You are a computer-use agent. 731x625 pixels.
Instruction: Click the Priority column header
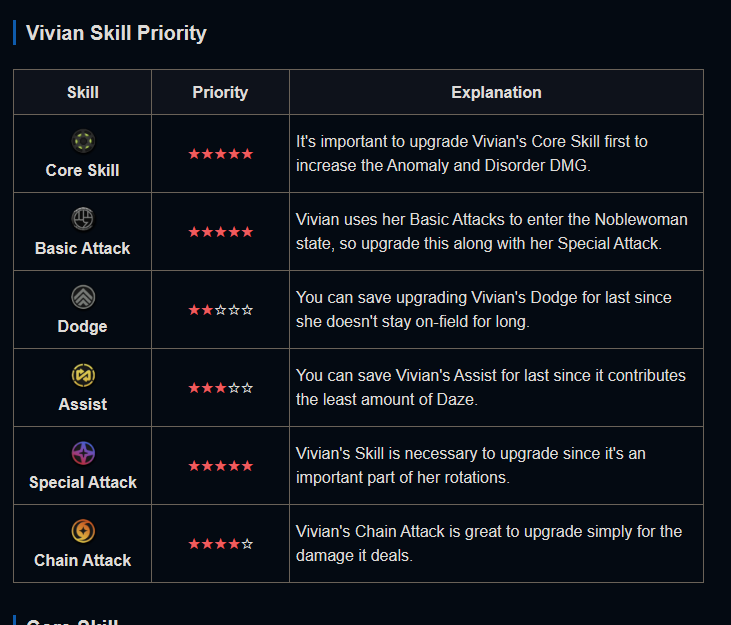[220, 92]
